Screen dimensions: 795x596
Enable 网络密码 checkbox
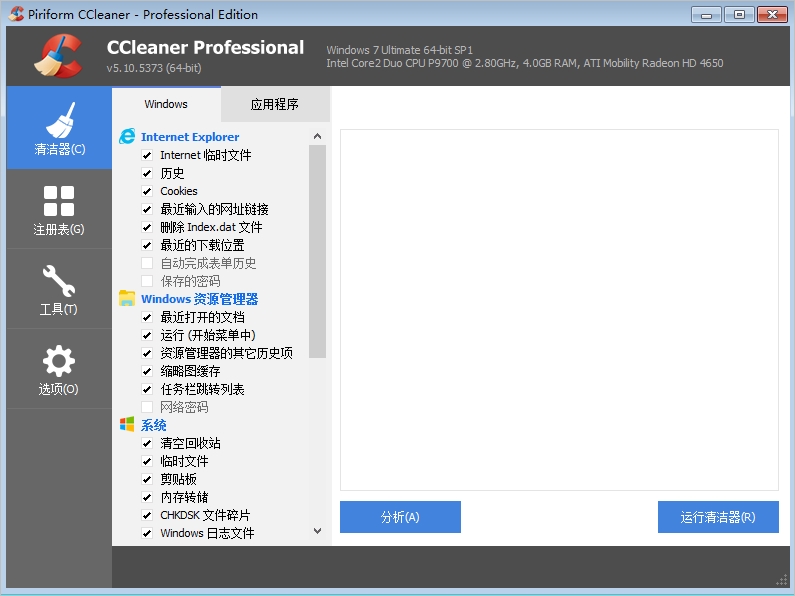click(x=147, y=407)
